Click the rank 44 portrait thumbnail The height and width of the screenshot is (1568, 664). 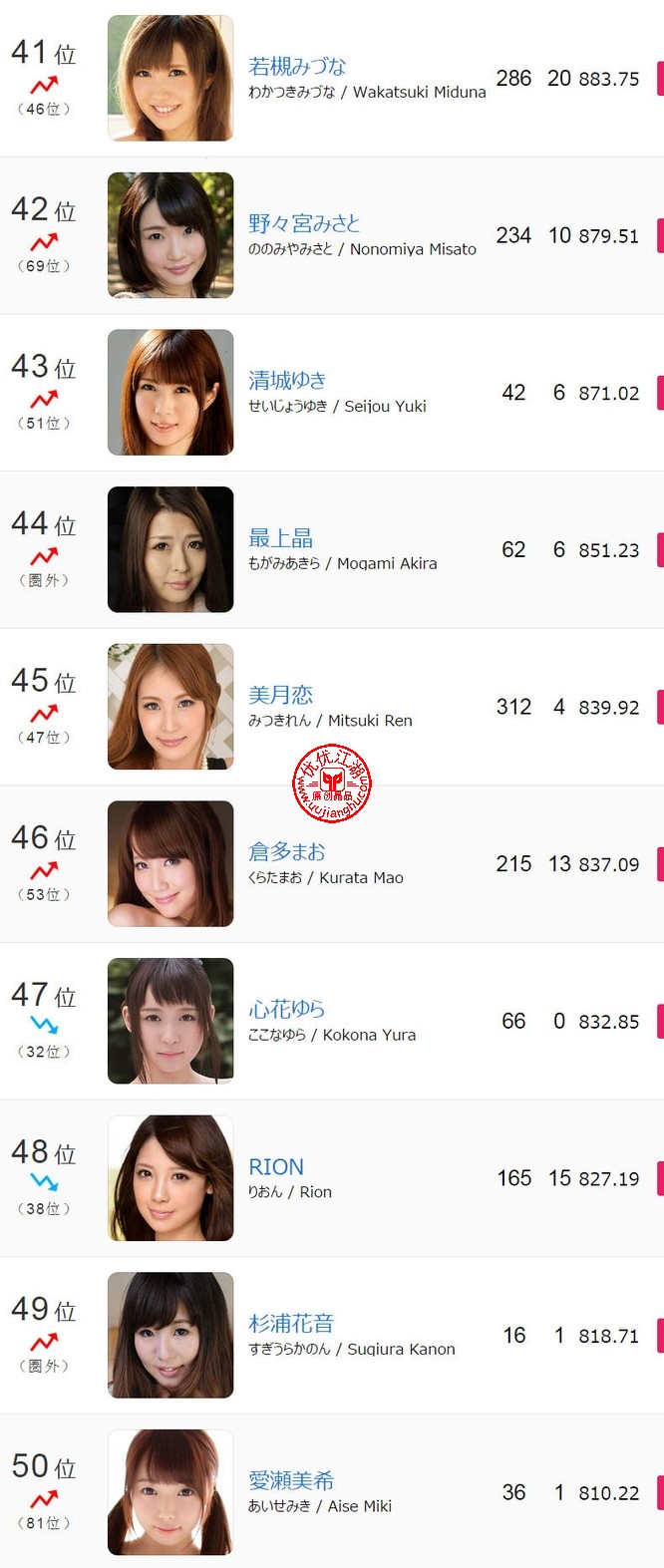pos(170,549)
